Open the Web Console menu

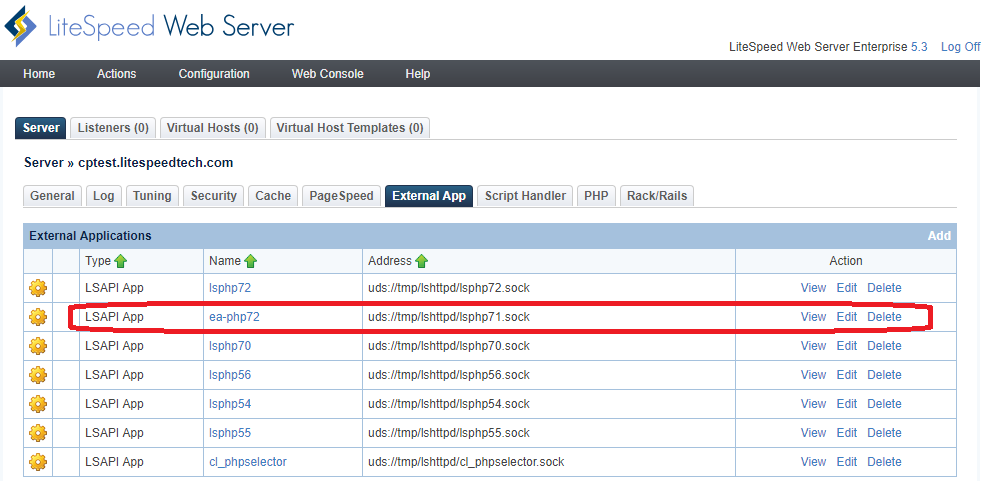pos(328,73)
